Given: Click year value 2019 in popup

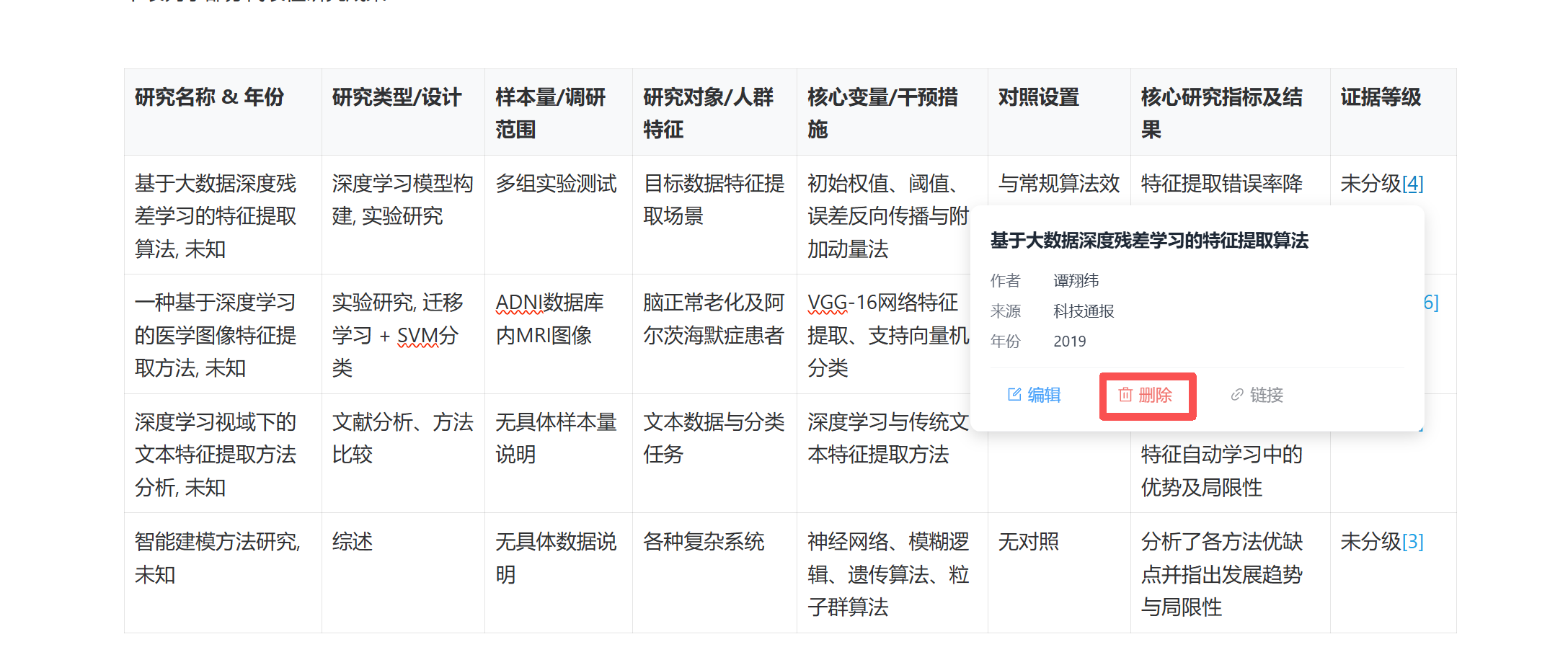Looking at the screenshot, I should [x=1069, y=342].
